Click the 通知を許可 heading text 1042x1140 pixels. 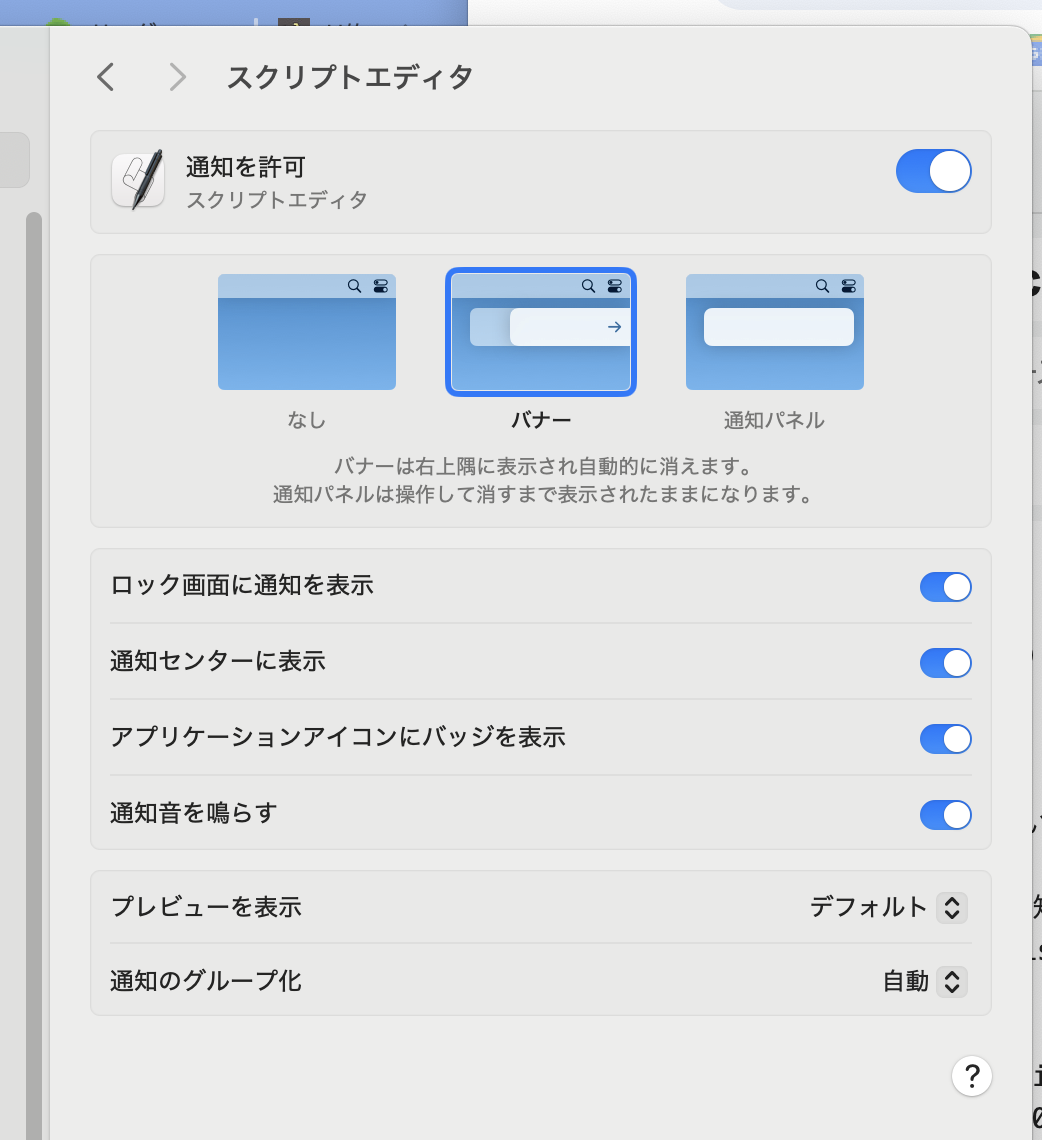[x=246, y=167]
